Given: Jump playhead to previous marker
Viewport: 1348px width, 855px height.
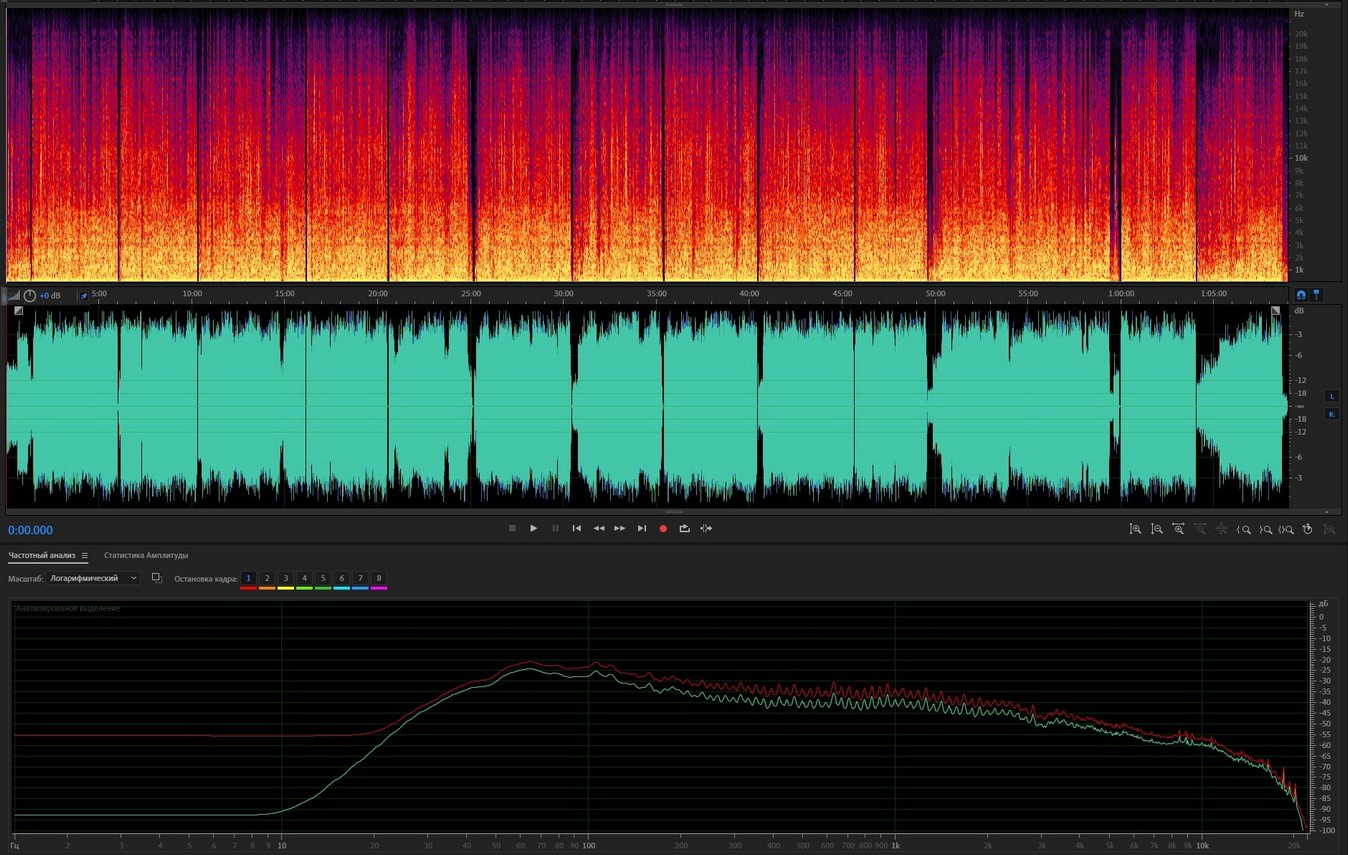Looking at the screenshot, I should 576,528.
